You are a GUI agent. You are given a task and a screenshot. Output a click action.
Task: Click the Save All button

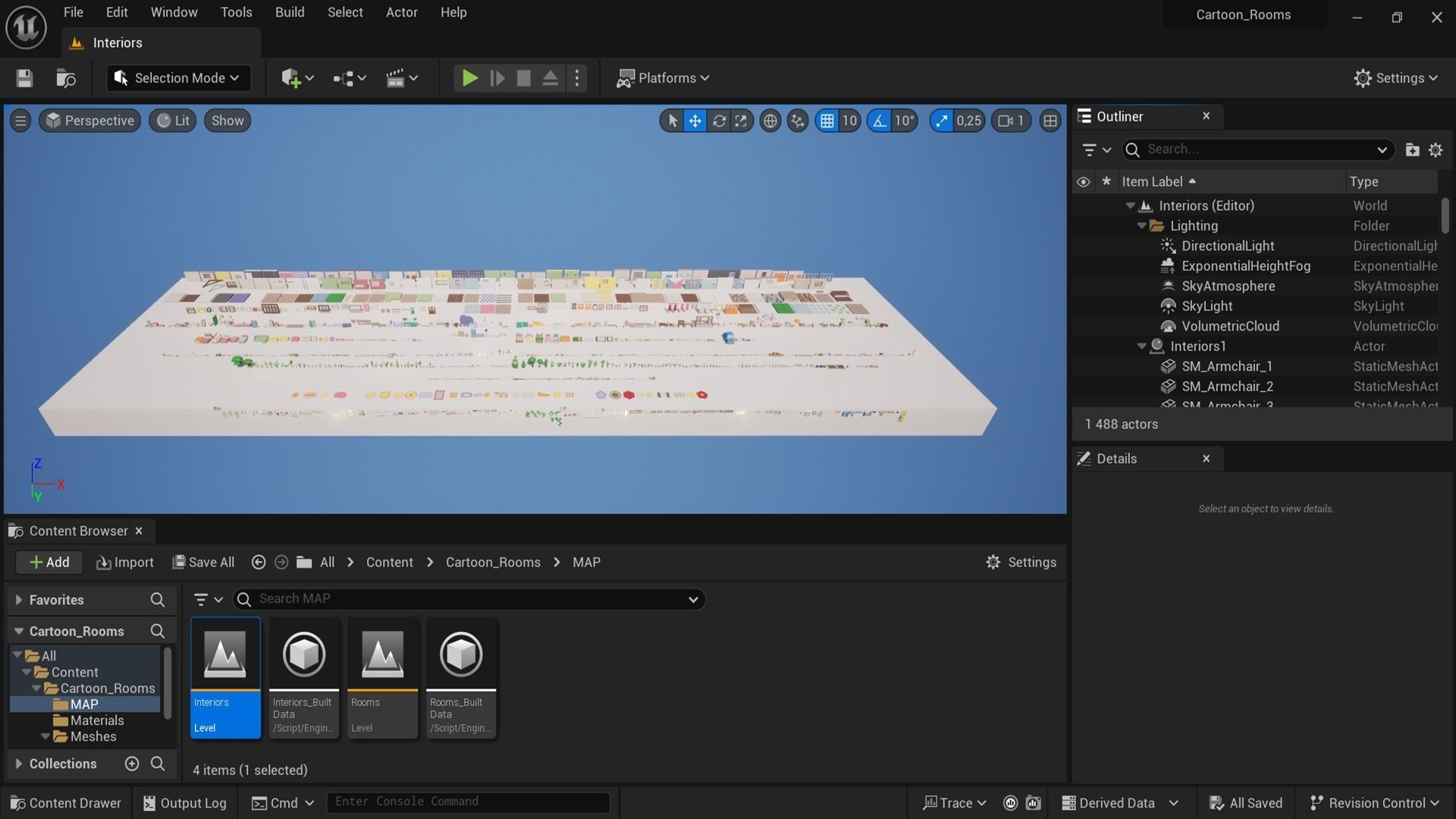pyautogui.click(x=202, y=562)
